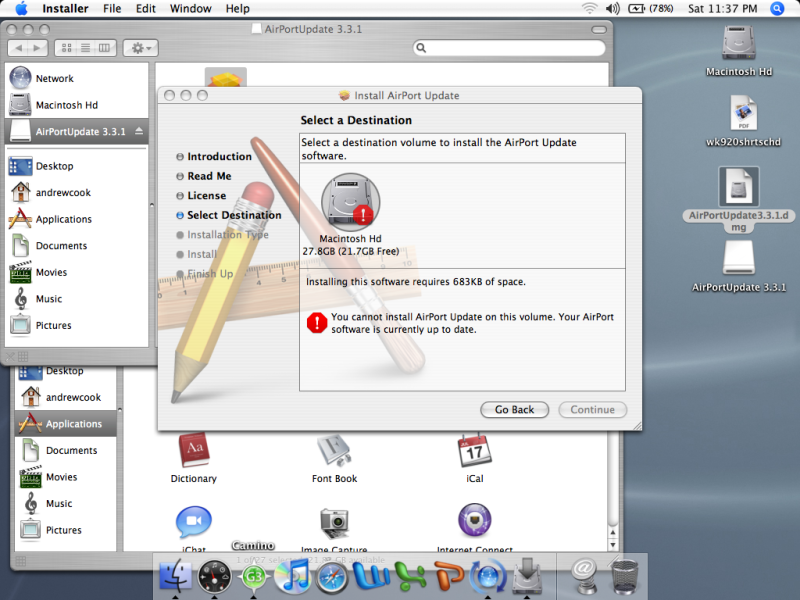The image size is (800, 600).
Task: Click the Finder forward arrow button
Action: pyautogui.click(x=37, y=48)
